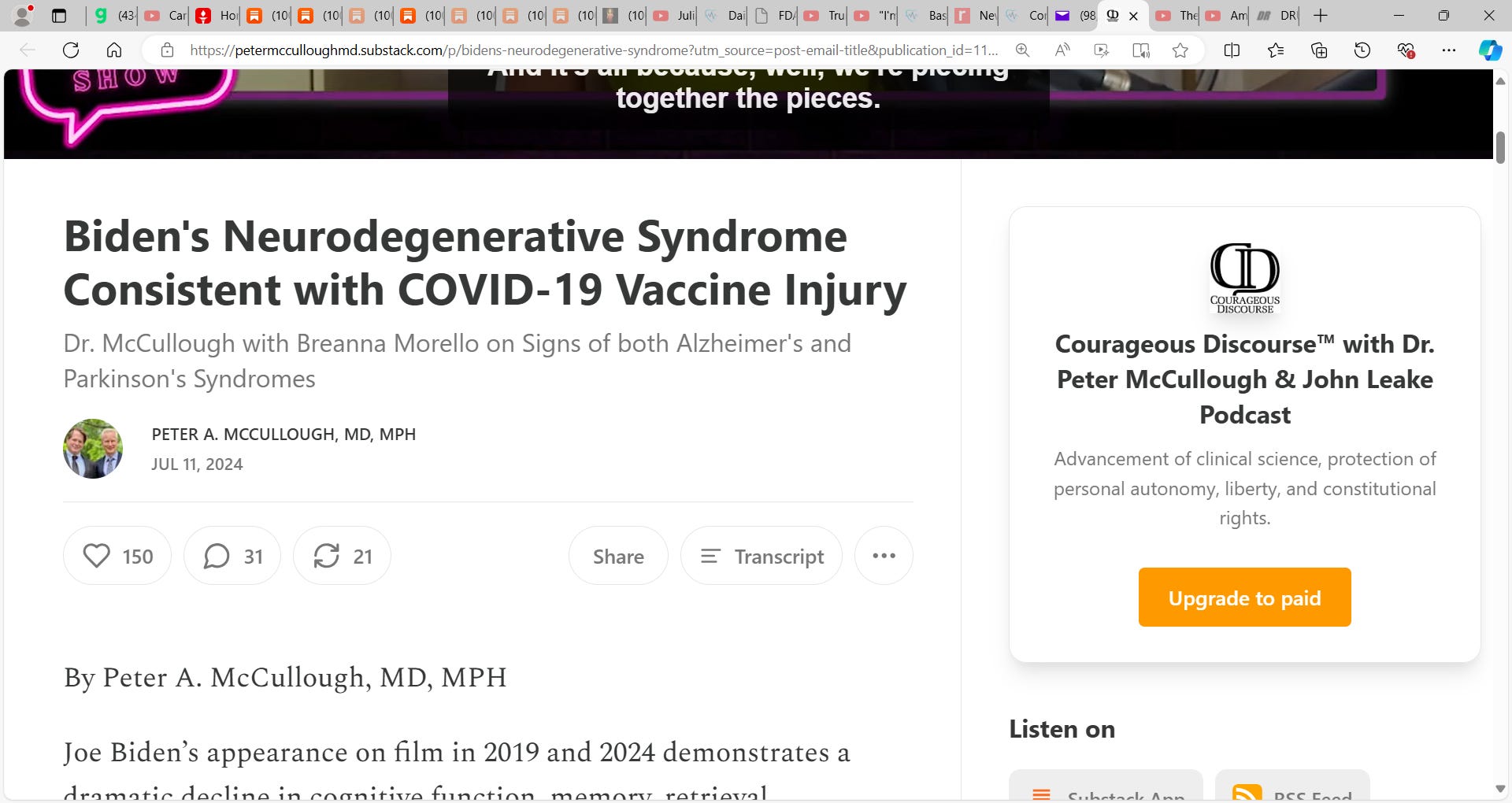
Task: Open the tab actions menu icon
Action: 59,15
